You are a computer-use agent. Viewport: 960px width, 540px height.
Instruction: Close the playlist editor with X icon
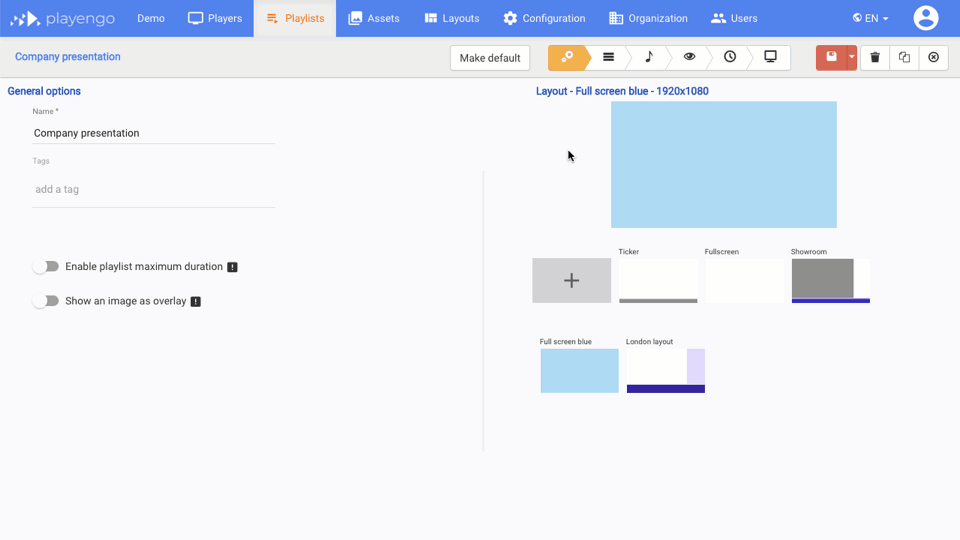(934, 58)
